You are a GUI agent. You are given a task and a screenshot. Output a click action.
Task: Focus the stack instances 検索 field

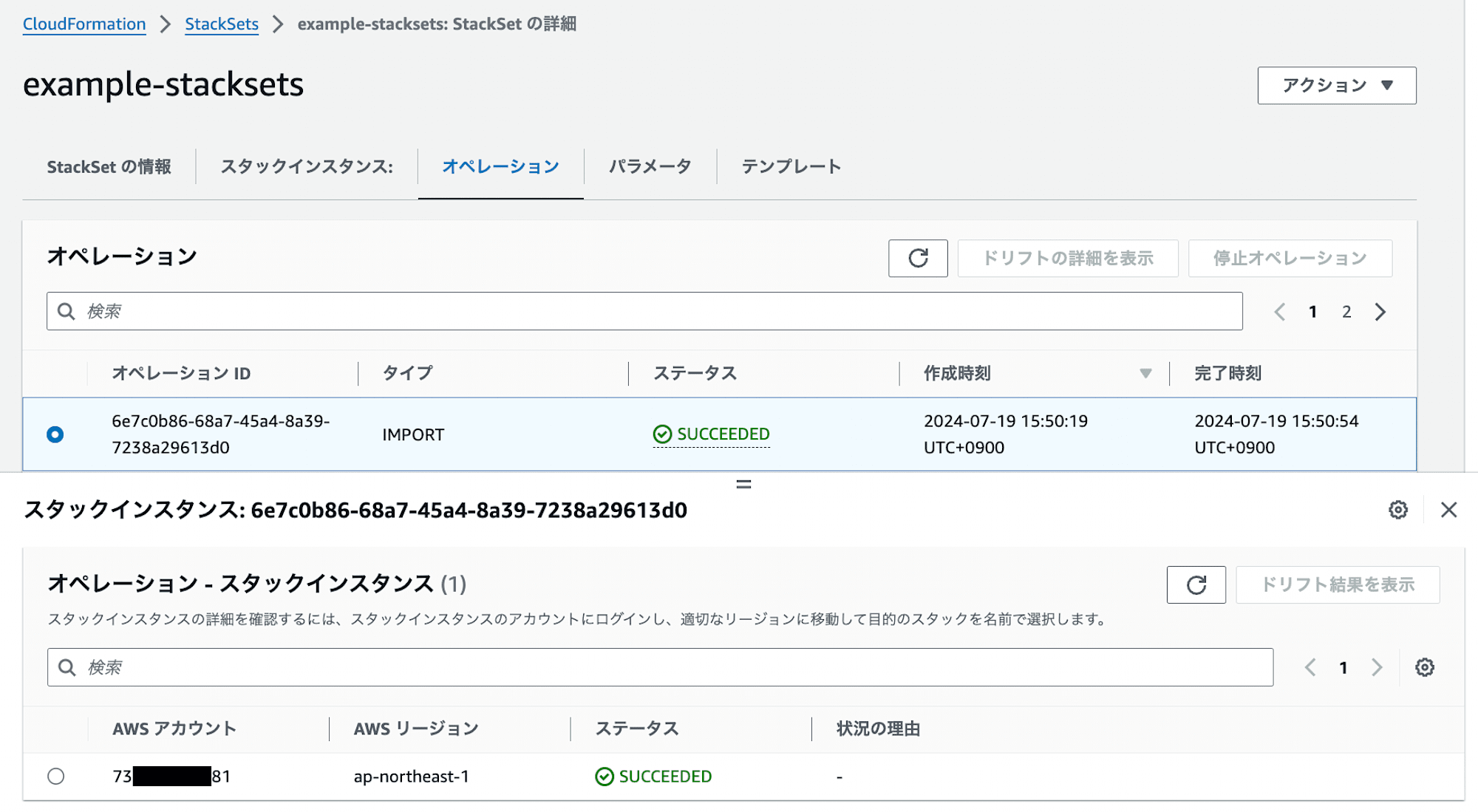tap(660, 667)
